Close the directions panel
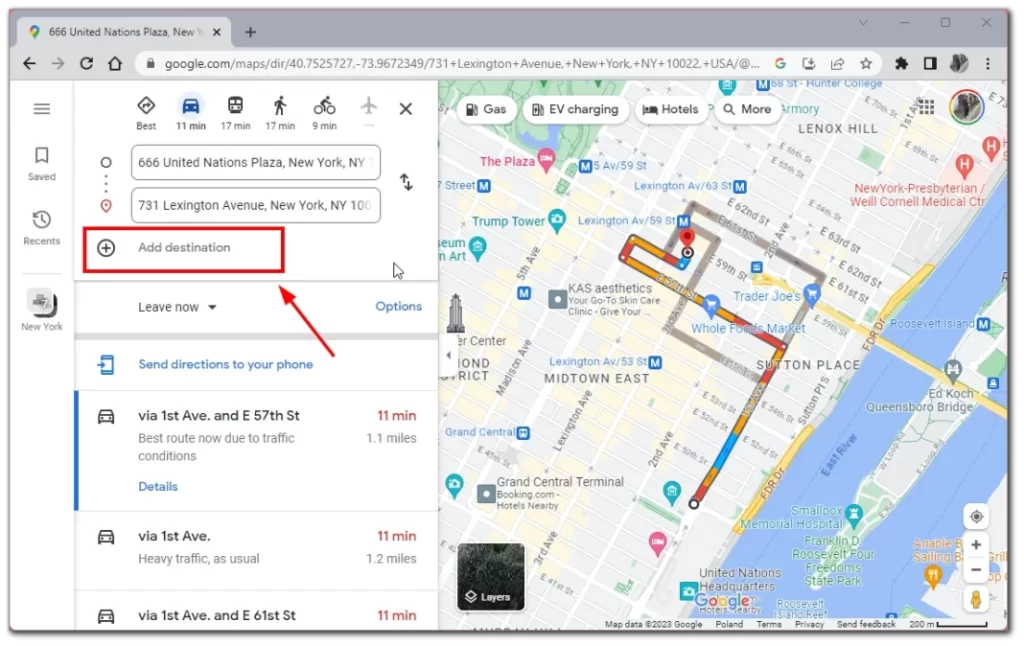Screen dimensions: 1024x646 pyautogui.click(x=406, y=108)
